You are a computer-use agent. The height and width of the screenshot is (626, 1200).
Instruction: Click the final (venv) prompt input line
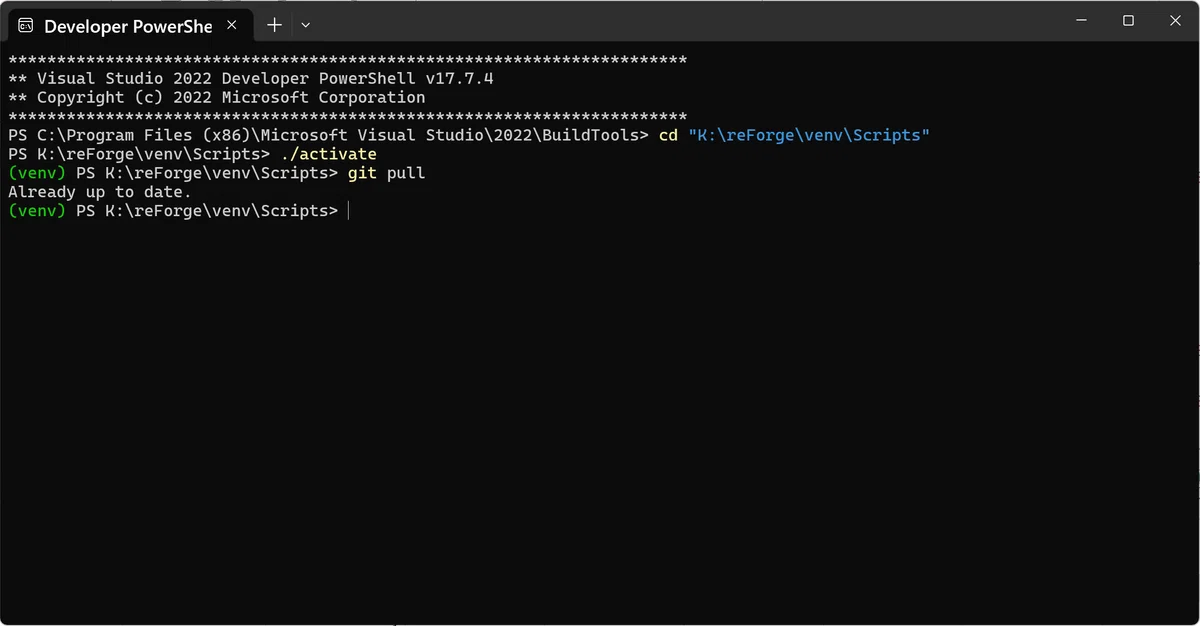click(178, 211)
